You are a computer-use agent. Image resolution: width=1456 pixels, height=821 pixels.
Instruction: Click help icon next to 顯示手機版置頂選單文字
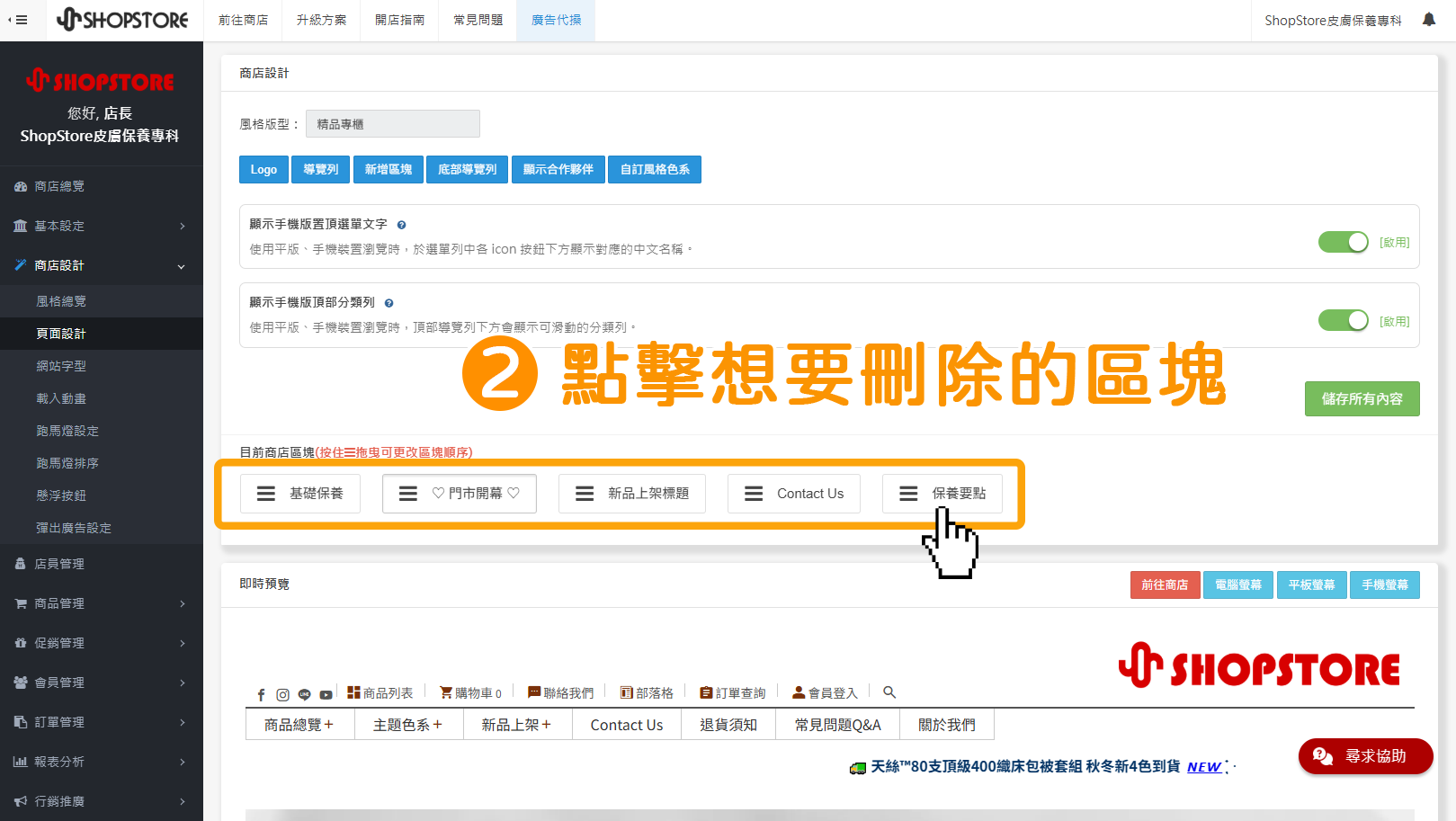[402, 225]
